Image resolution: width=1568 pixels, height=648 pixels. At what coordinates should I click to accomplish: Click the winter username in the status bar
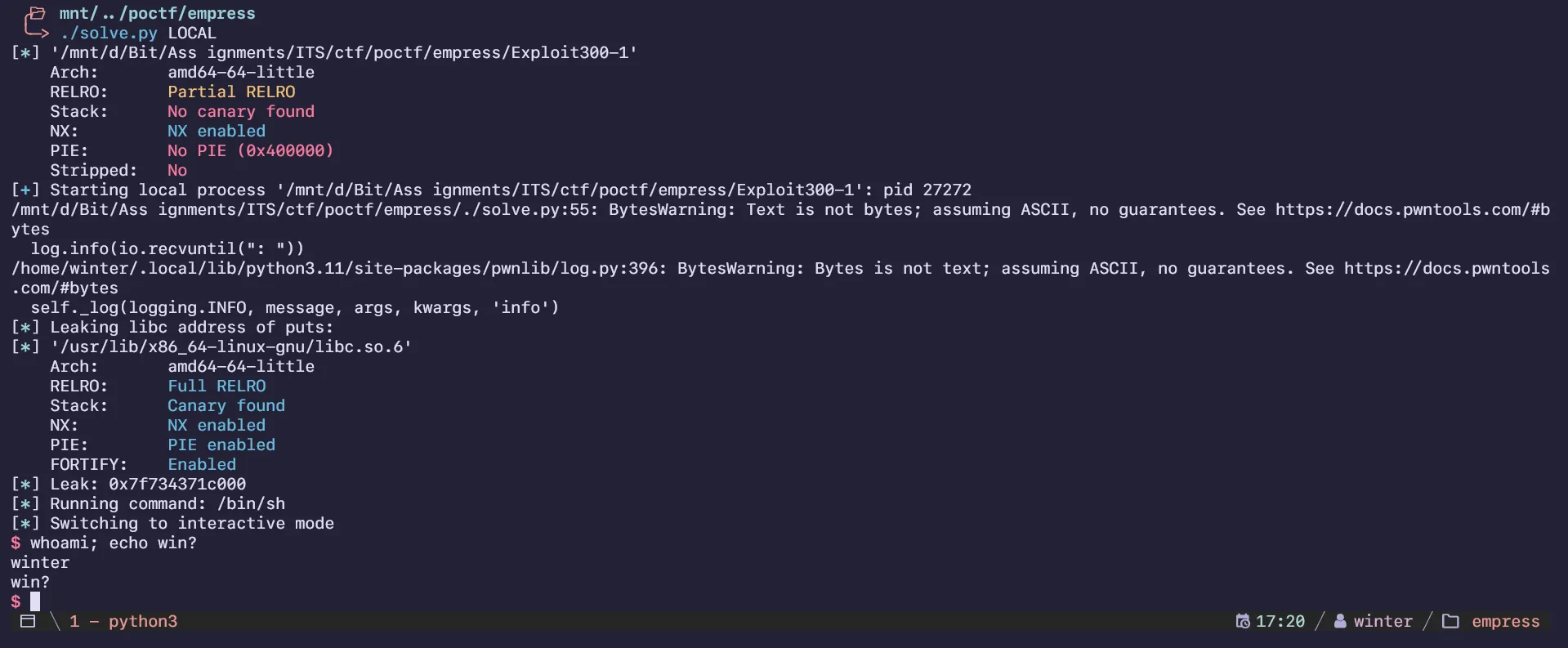pyautogui.click(x=1383, y=622)
